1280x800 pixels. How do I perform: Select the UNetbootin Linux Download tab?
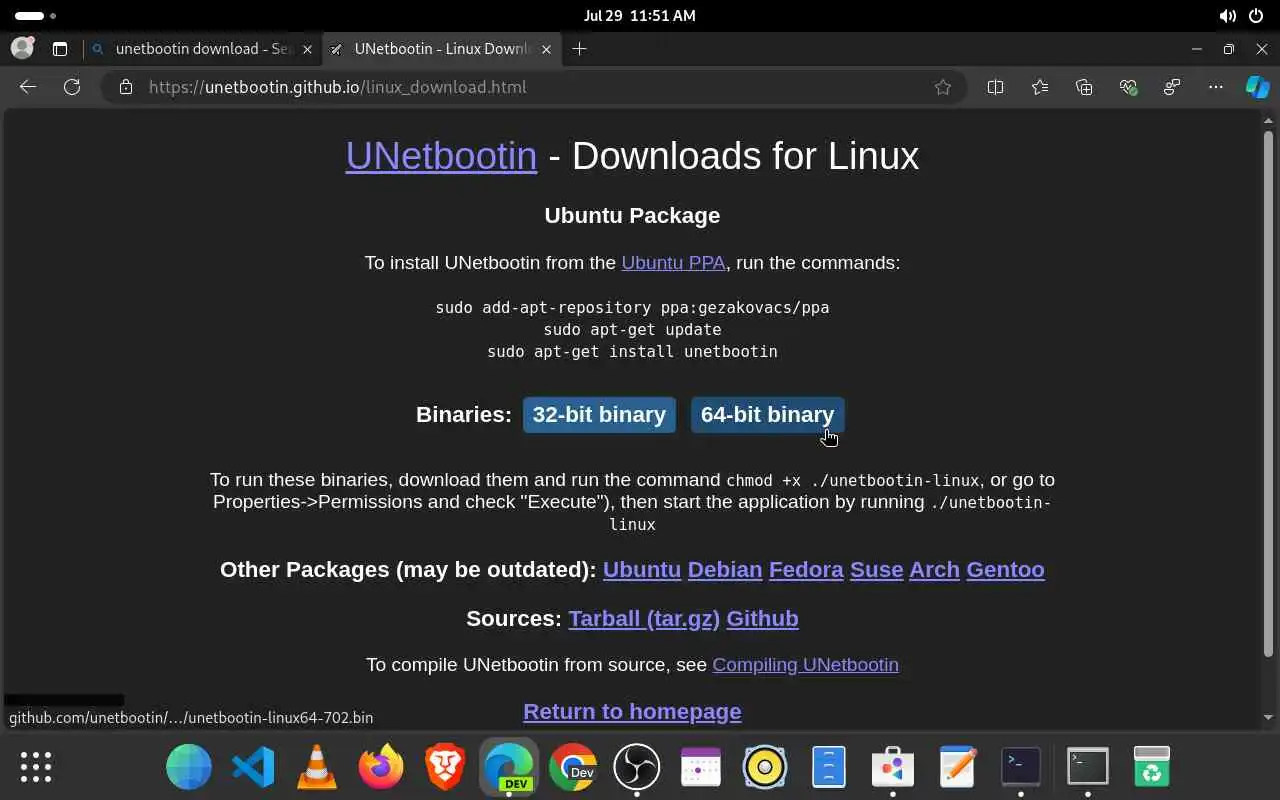point(442,48)
